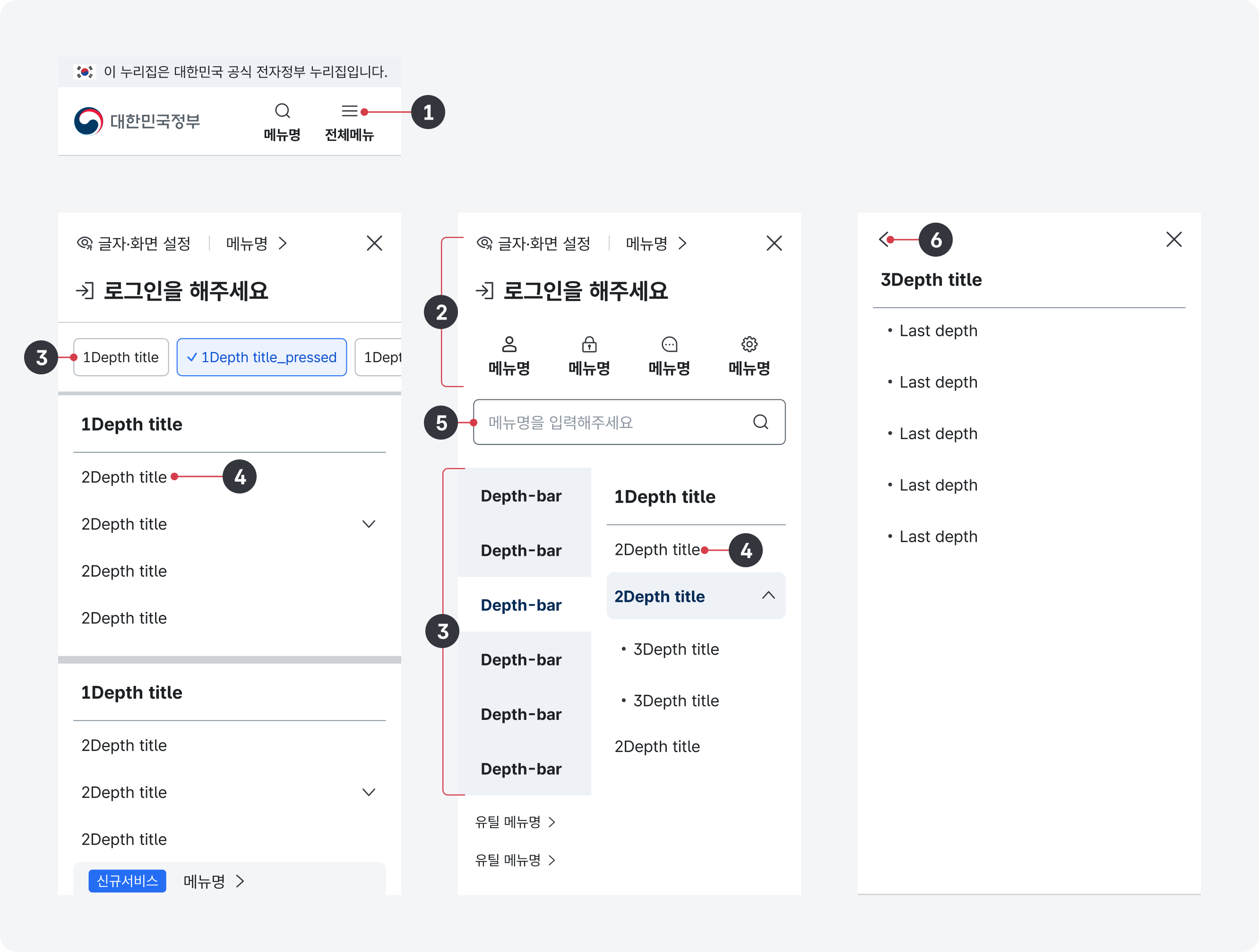This screenshot has height=952, width=1259.
Task: Expand the 2Depth title chevron in lower left section
Action: (x=369, y=793)
